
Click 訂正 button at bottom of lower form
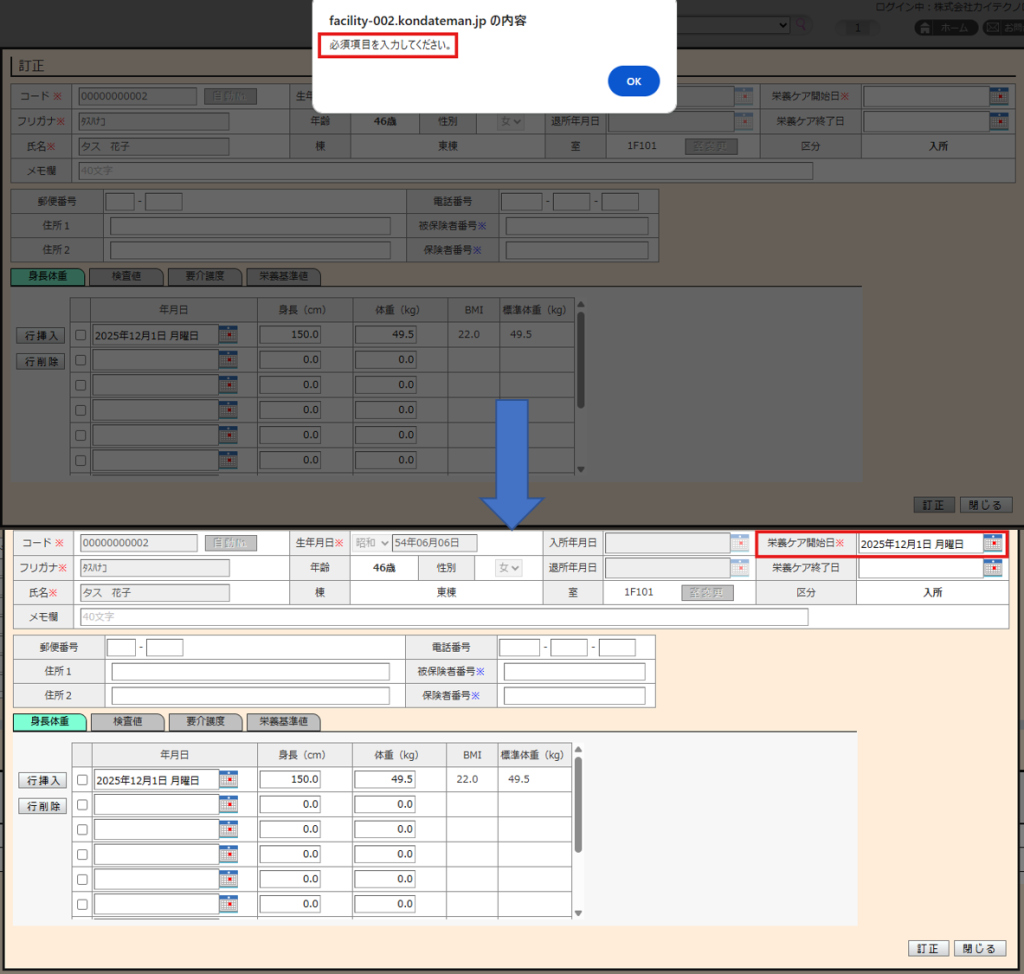click(927, 948)
